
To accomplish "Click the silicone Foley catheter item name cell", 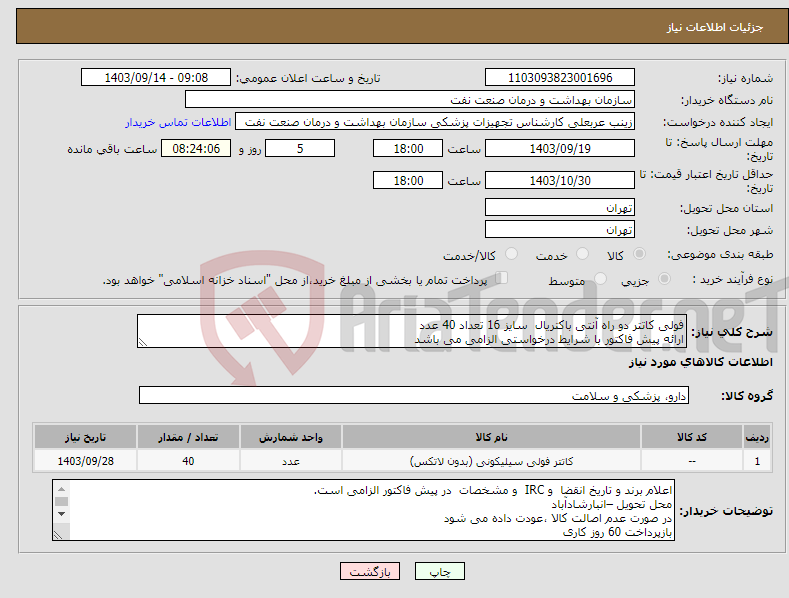I will point(491,461).
